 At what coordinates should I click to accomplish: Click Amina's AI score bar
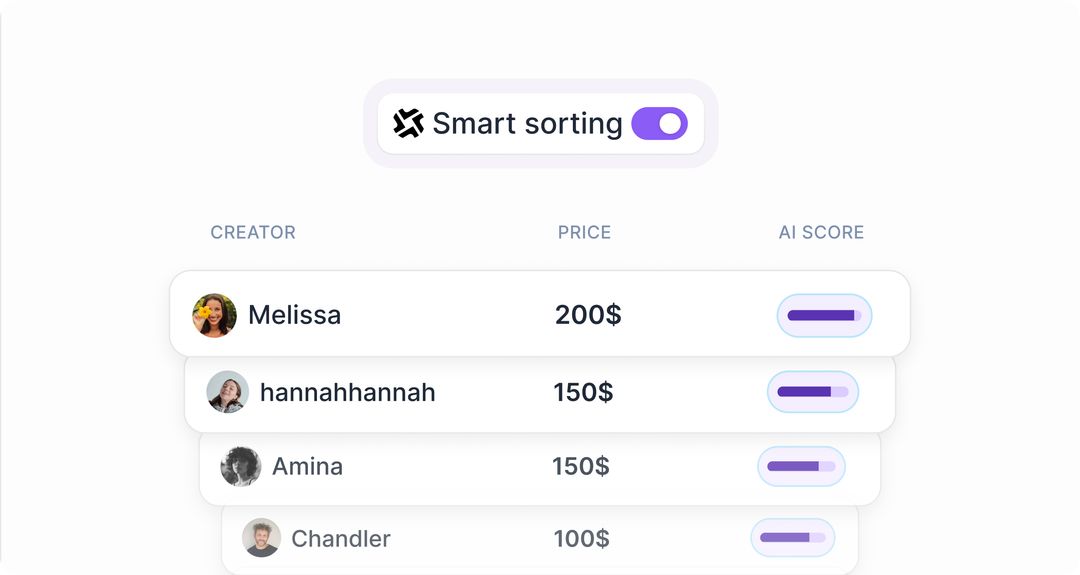point(801,466)
